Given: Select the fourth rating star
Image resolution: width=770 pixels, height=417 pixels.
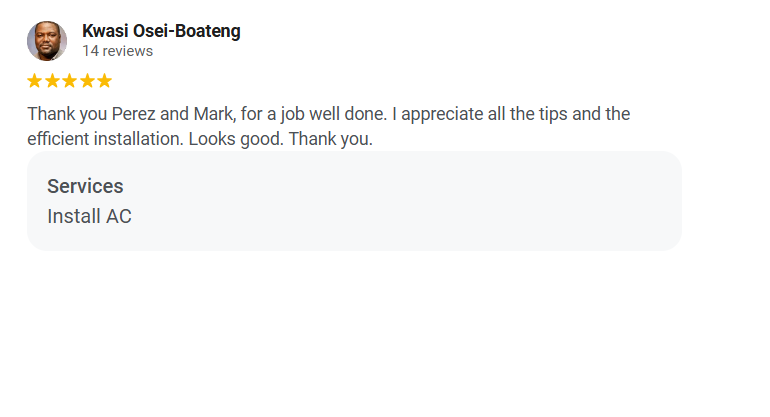Looking at the screenshot, I should pyautogui.click(x=87, y=81).
